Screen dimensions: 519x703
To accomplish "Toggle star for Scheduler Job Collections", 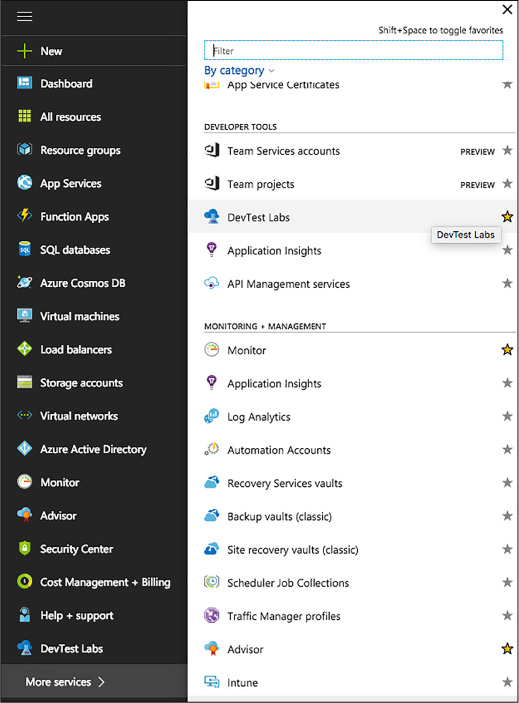I will tap(507, 582).
